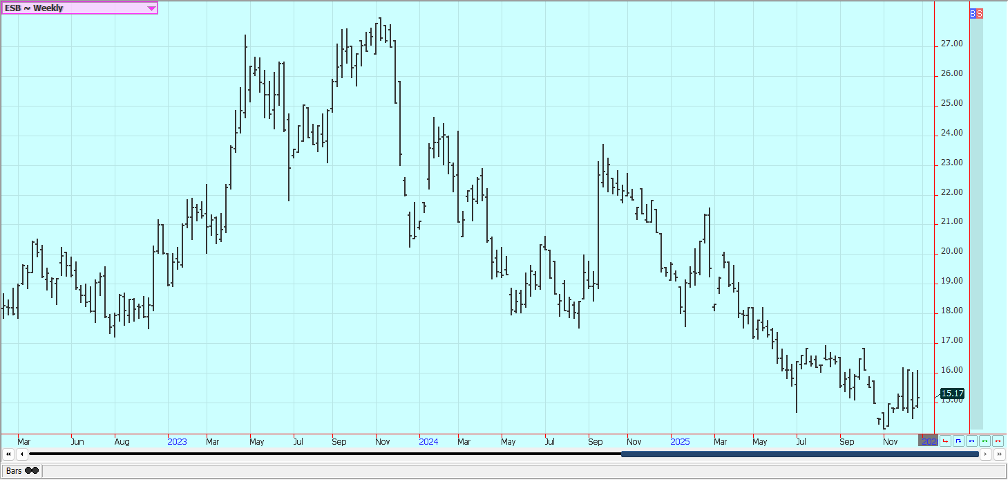The height and width of the screenshot is (480, 1008).
Task: Click the dark blue horizontal scrollbar thumb
Action: (x=799, y=455)
